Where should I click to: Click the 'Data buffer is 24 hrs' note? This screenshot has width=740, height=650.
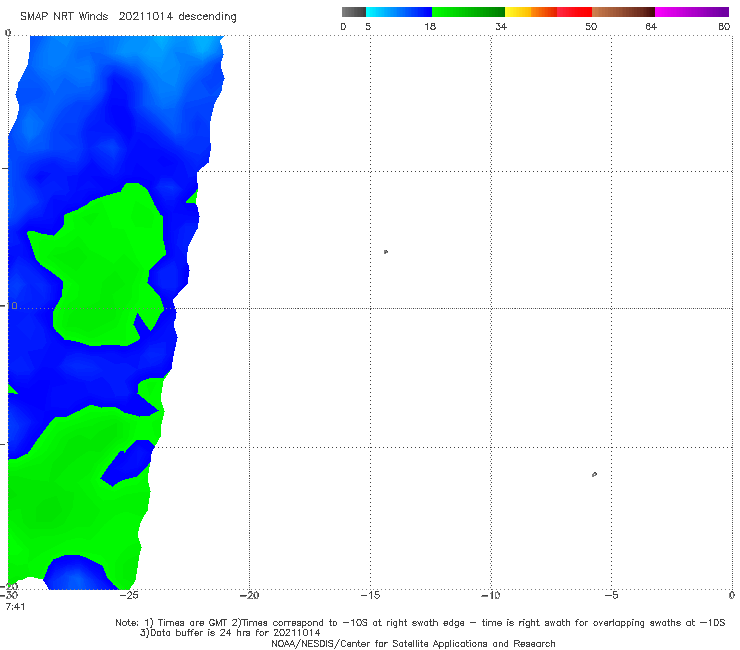click(230, 633)
